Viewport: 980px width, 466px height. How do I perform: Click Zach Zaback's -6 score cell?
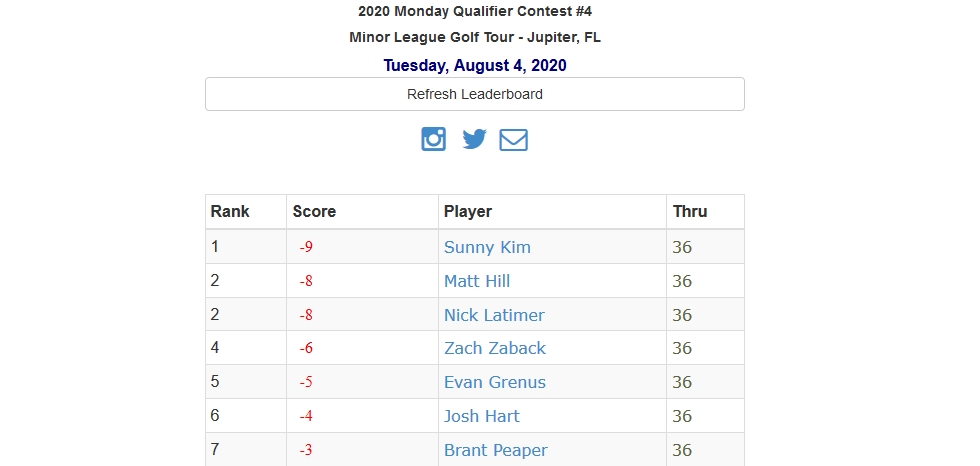click(362, 349)
